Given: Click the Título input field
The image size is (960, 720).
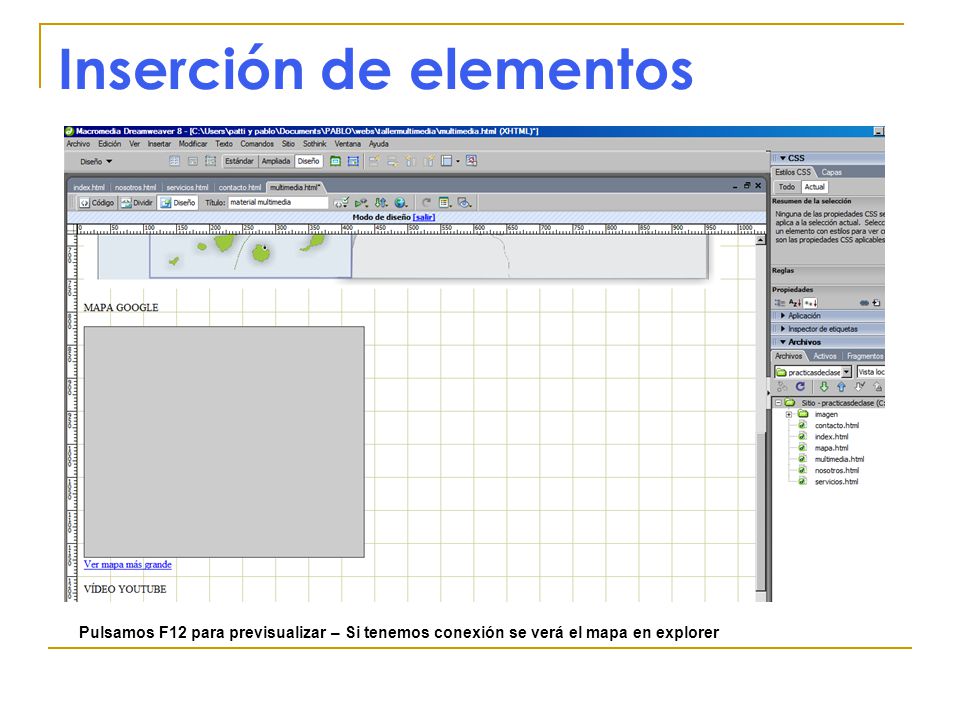Looking at the screenshot, I should click(279, 203).
